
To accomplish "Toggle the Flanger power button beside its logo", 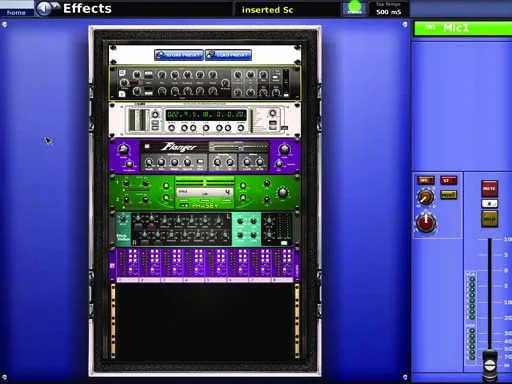I will (147, 146).
